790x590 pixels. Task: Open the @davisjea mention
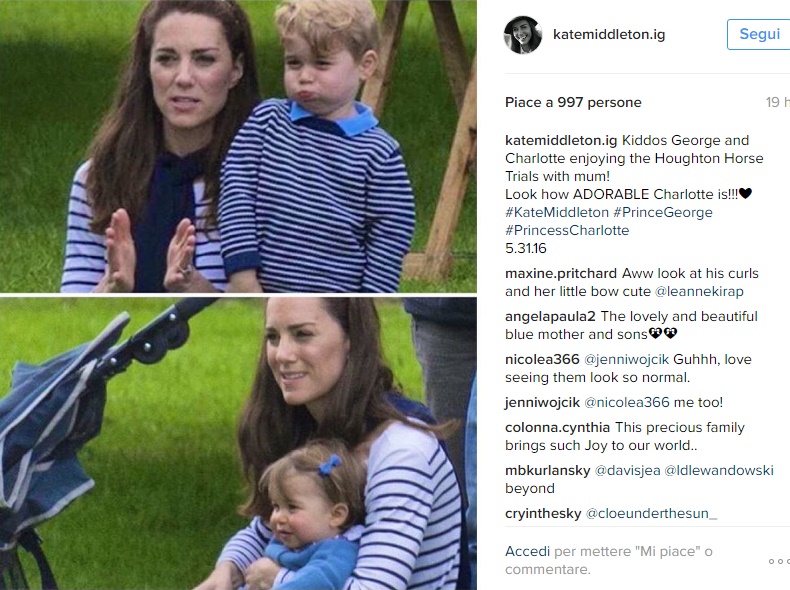click(x=627, y=470)
